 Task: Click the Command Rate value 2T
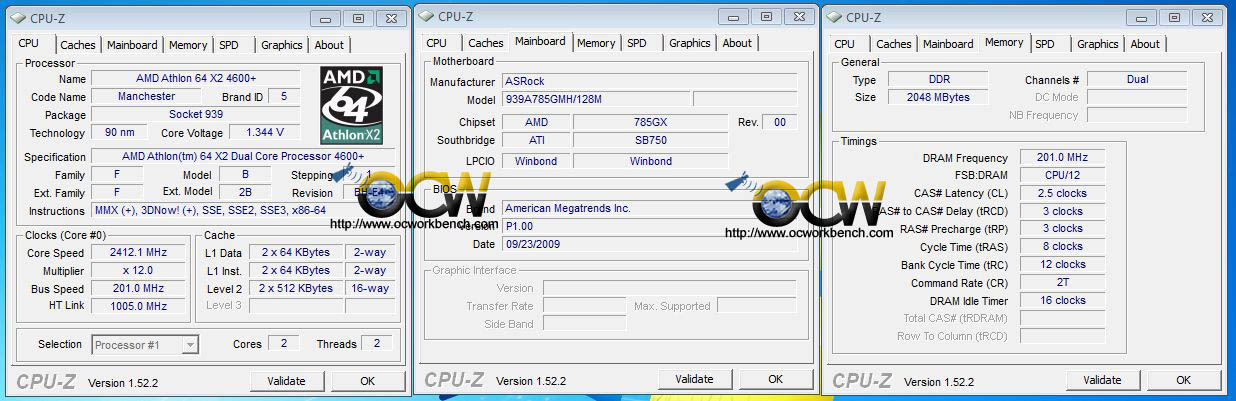1062,284
